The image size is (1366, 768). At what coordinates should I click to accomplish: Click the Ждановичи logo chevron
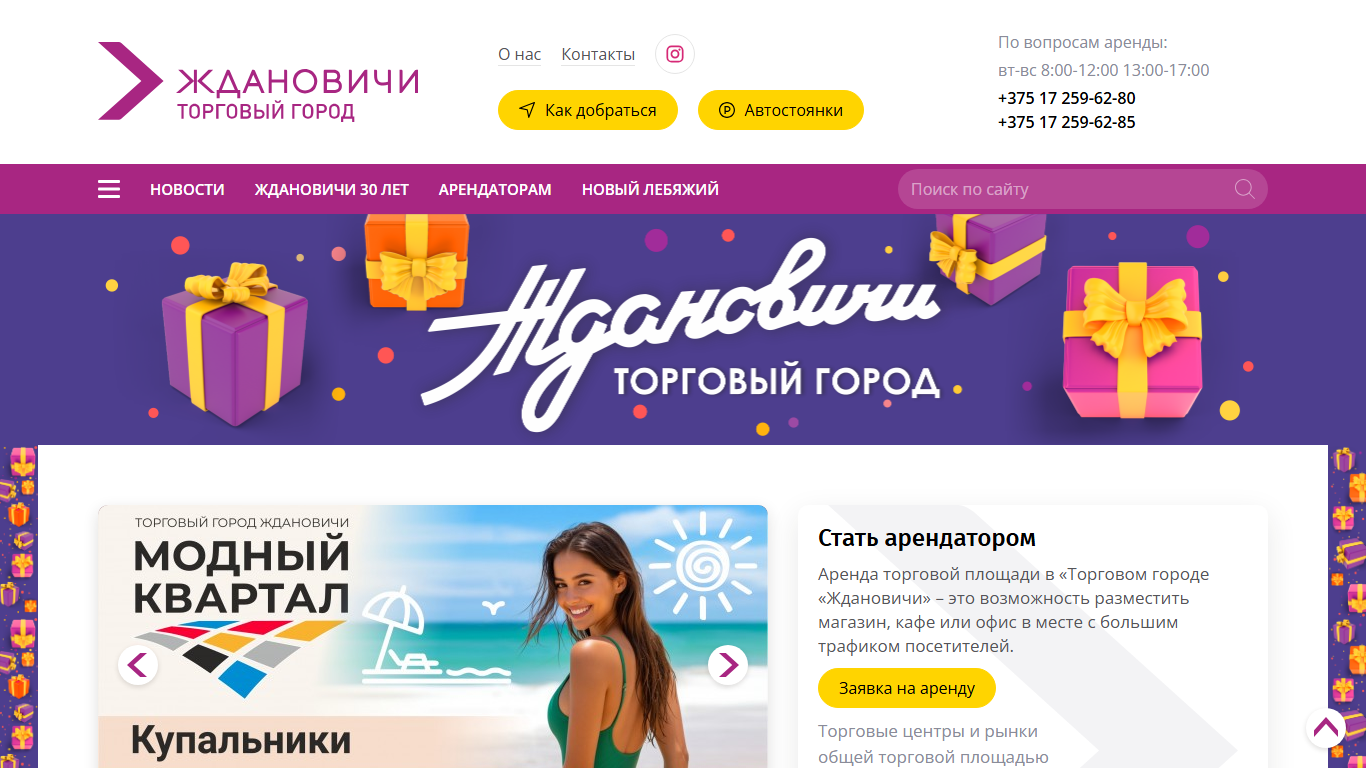[x=130, y=81]
